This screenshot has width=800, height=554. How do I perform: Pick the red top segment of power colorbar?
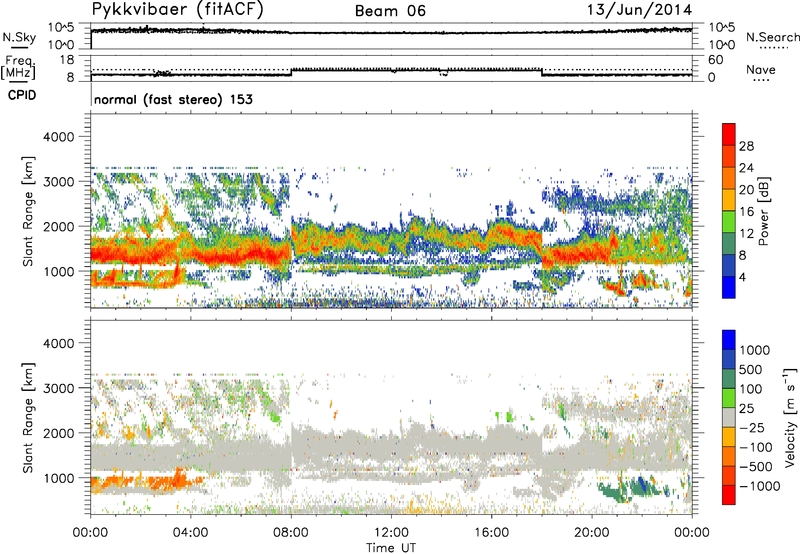pos(729,134)
